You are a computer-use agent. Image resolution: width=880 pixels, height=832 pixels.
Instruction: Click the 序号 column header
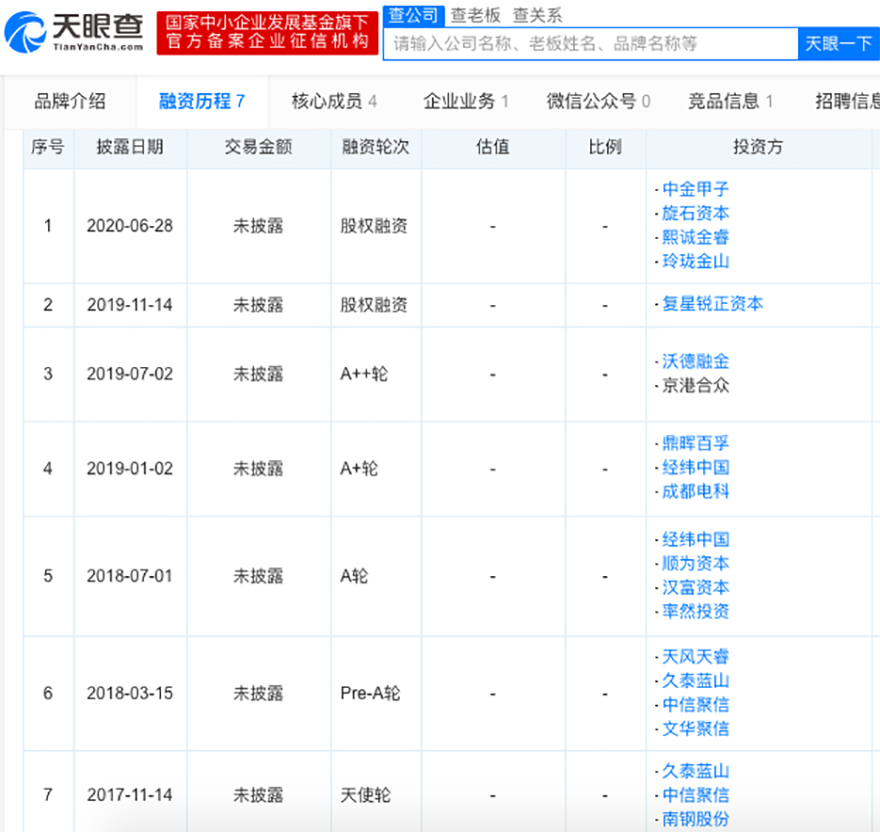pos(48,147)
